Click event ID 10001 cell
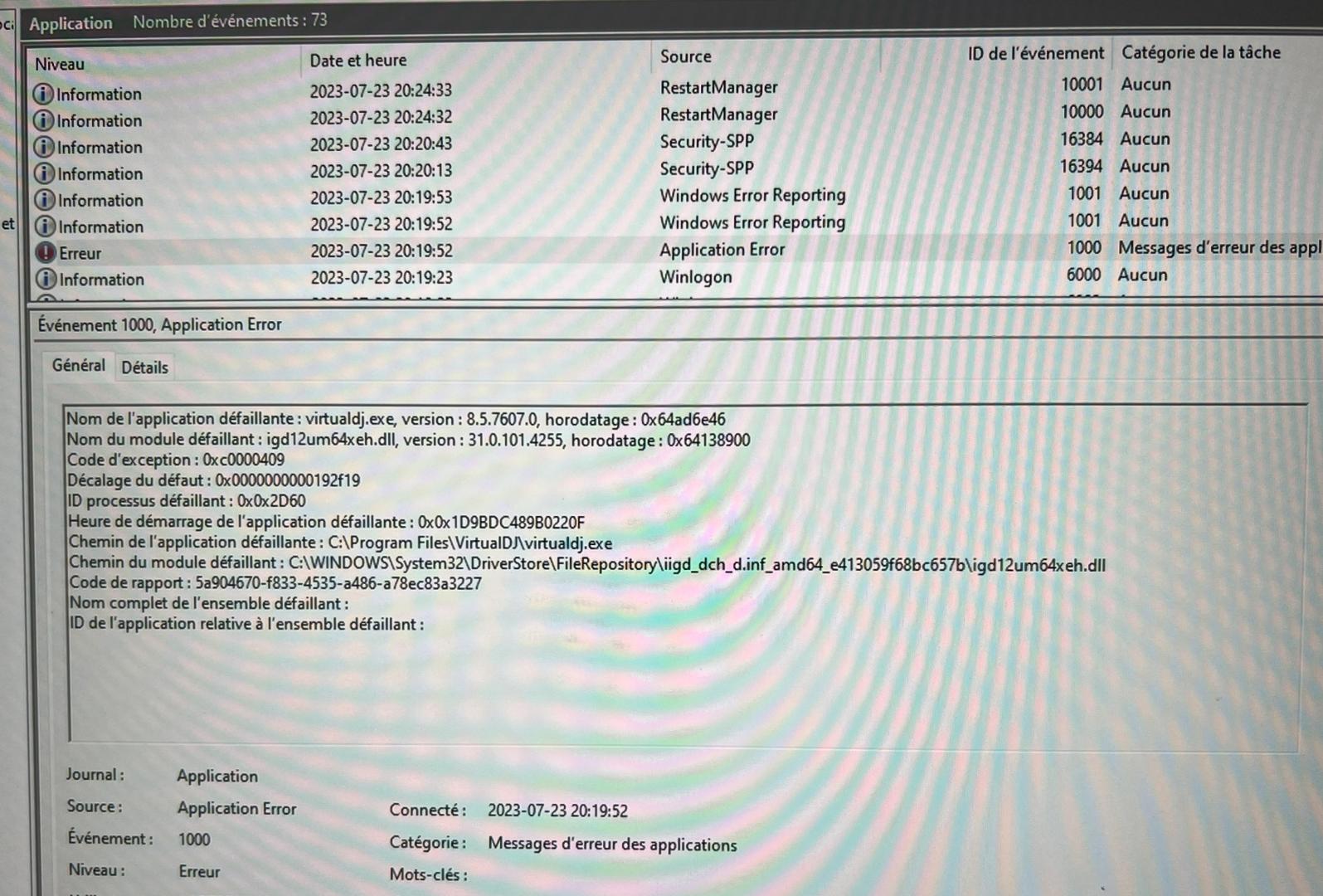Screen dimensions: 1323x896 pyautogui.click(x=1082, y=84)
